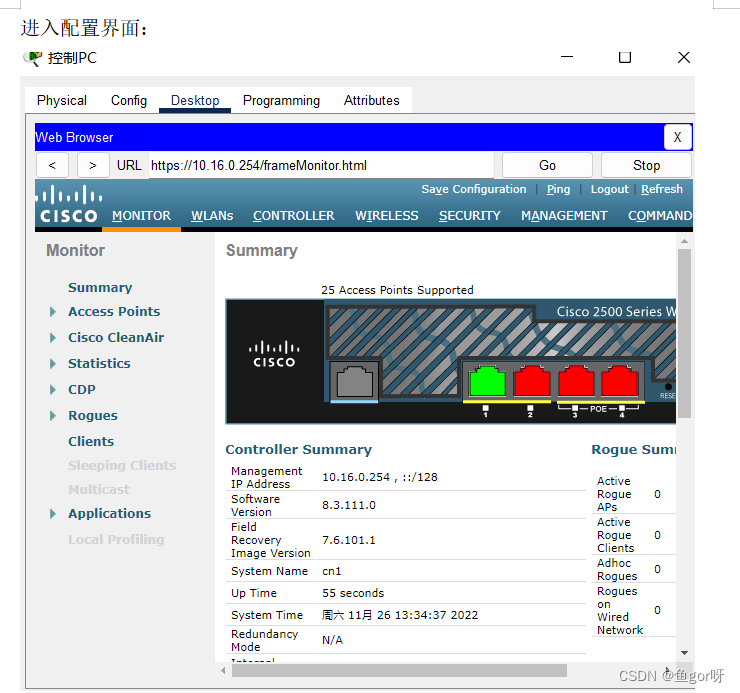Close the Web Browser with X button
Screen dimensions: 740x693
tap(678, 137)
